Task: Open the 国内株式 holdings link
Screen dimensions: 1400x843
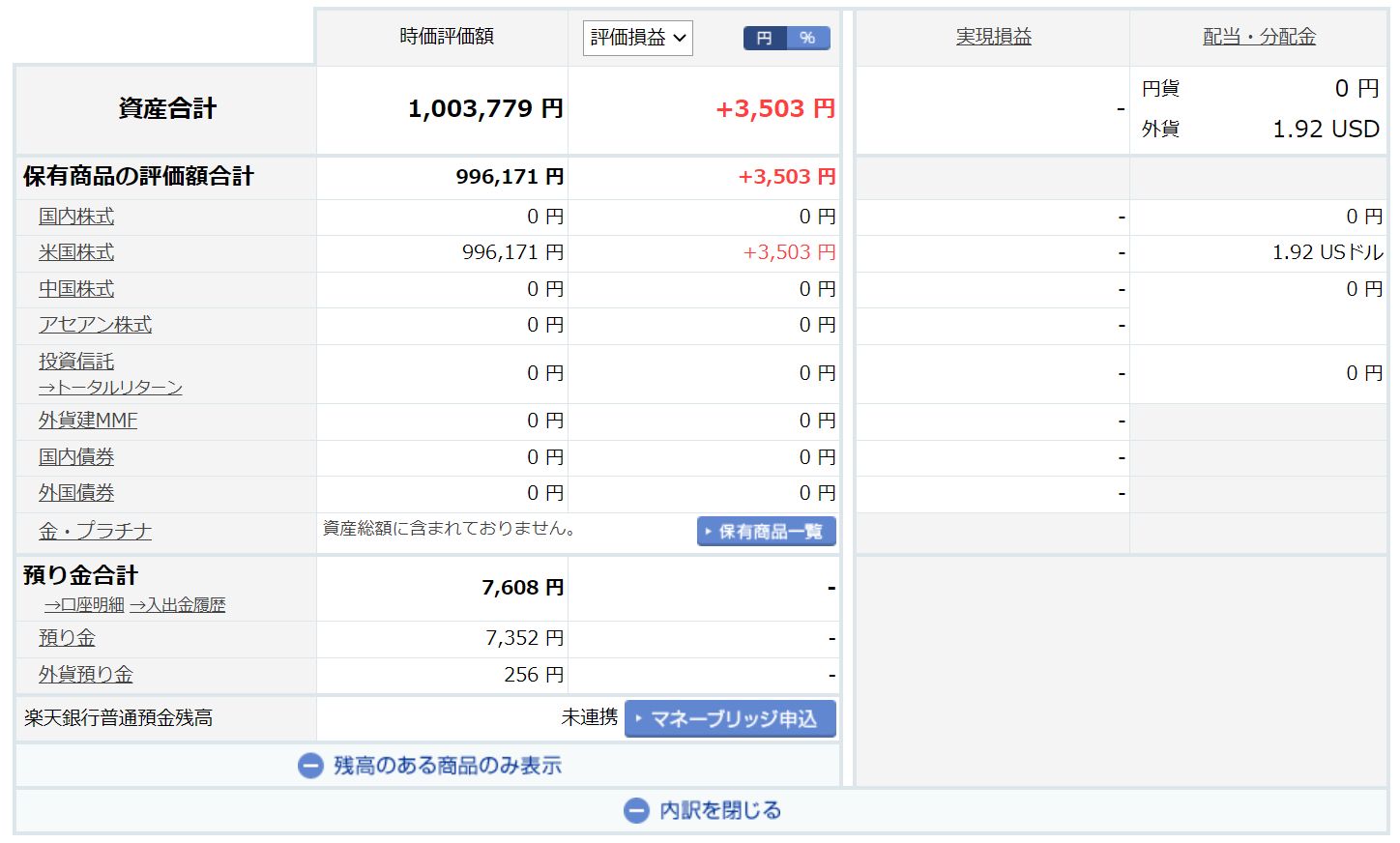Action: click(x=76, y=217)
